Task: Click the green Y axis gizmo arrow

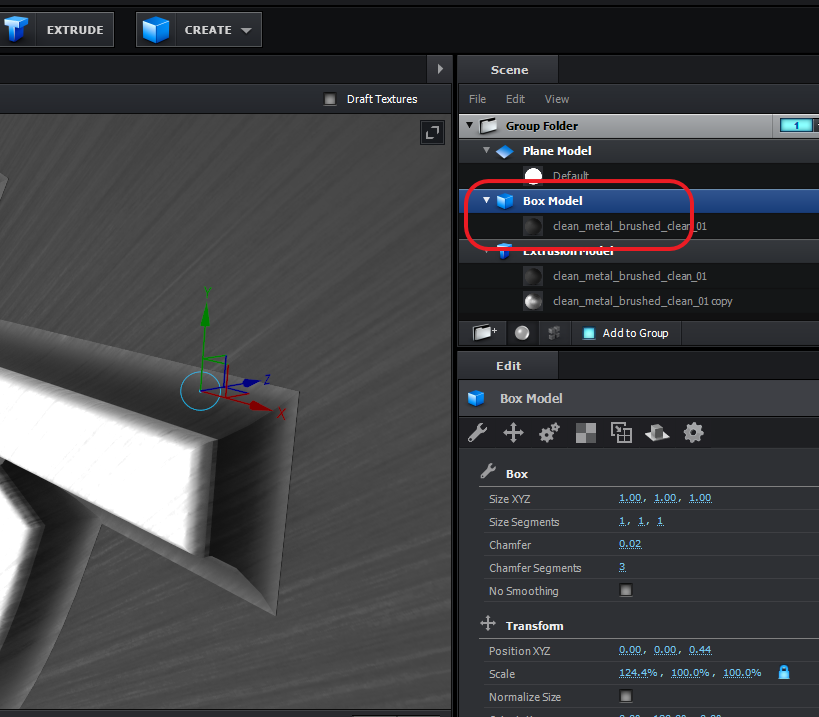Action: (205, 316)
